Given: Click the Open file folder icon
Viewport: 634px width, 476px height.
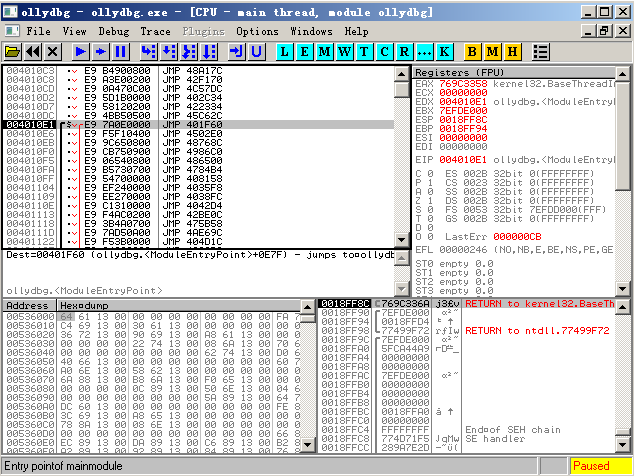Looking at the screenshot, I should tap(13, 52).
